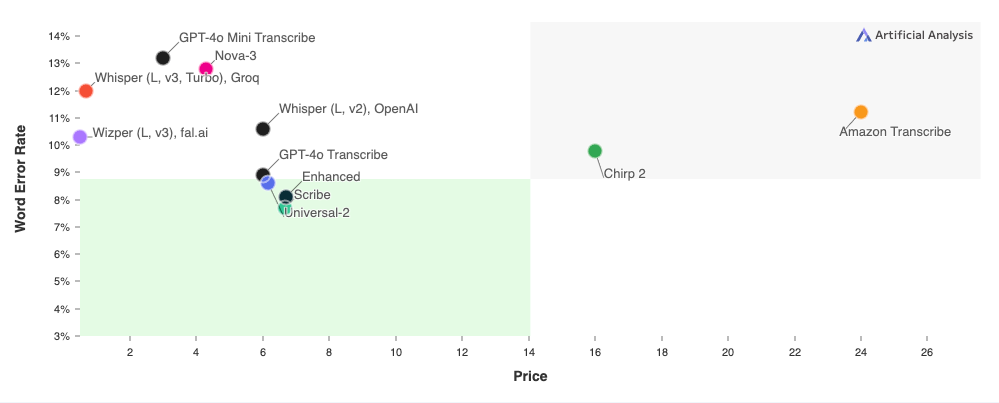This screenshot has width=999, height=403.
Task: Select the dark Scribe data point
Action: tap(286, 197)
